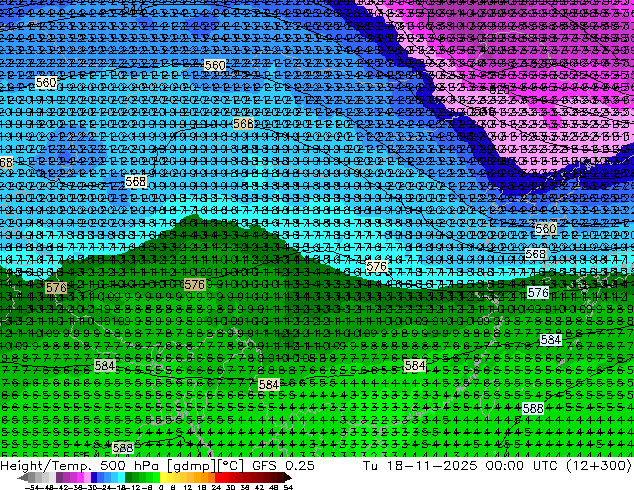
Task: Click the "12" value under the legend
Action: tap(188, 487)
